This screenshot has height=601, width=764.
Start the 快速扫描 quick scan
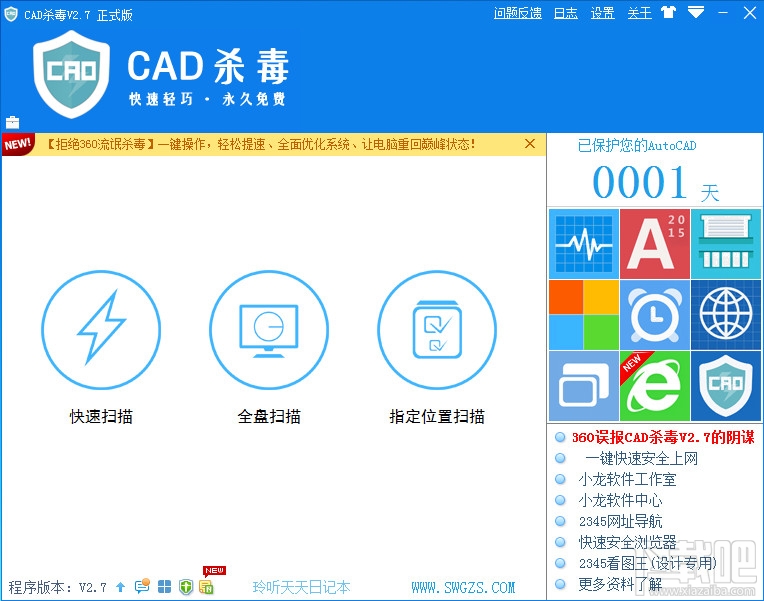pyautogui.click(x=101, y=330)
